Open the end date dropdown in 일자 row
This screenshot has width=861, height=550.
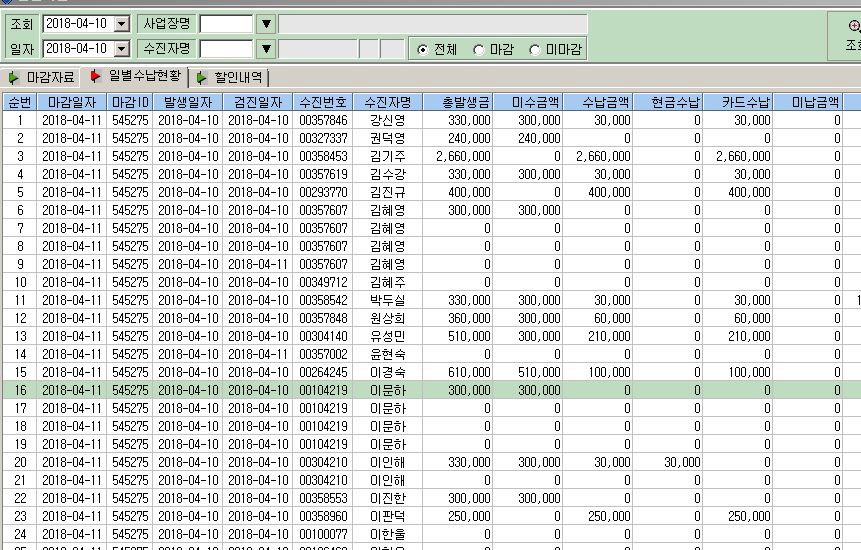point(122,49)
